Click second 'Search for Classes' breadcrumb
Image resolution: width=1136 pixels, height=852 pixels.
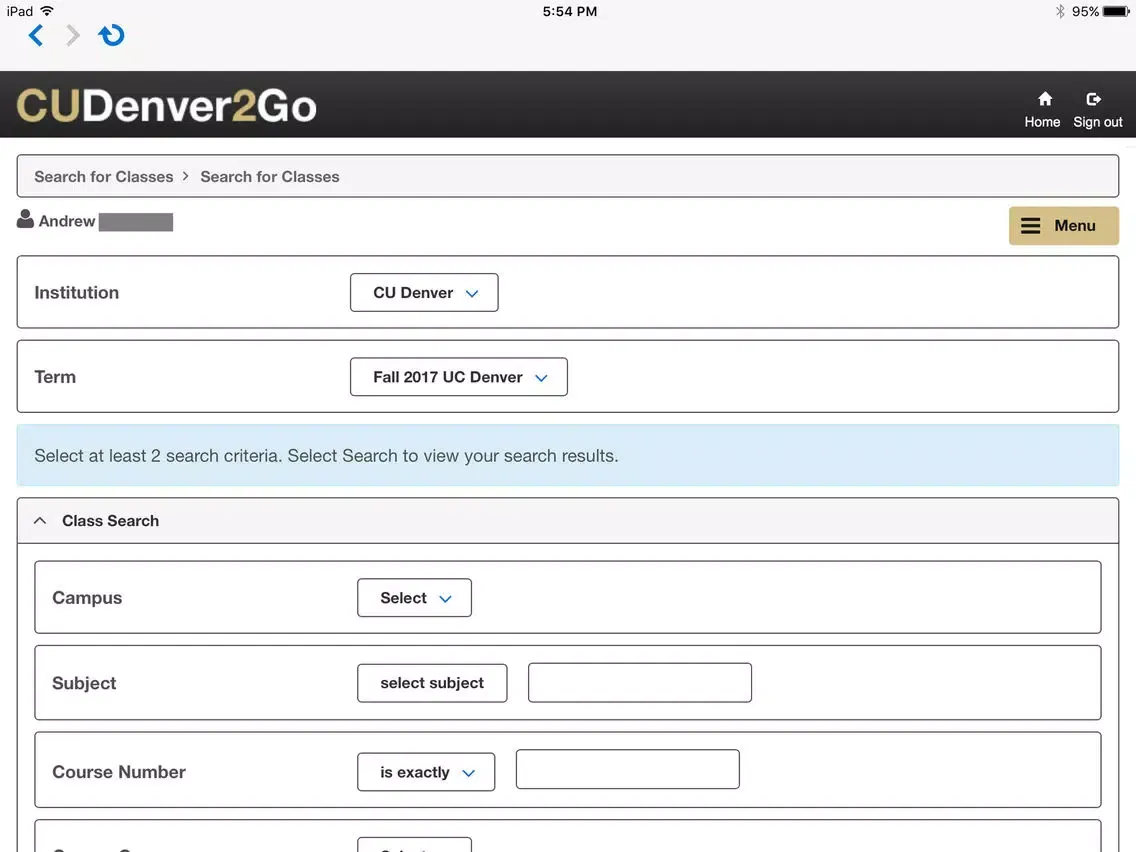pos(270,177)
